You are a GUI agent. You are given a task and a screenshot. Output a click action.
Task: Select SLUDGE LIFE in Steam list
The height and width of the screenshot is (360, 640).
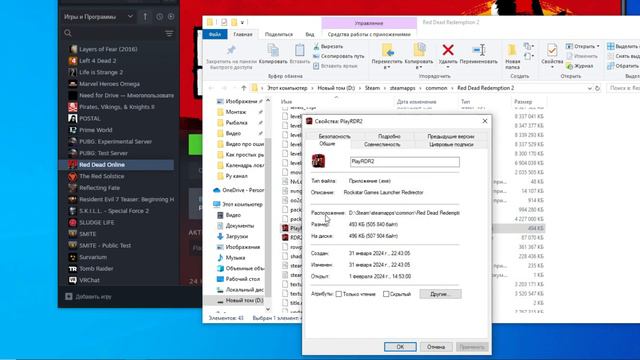(97, 223)
